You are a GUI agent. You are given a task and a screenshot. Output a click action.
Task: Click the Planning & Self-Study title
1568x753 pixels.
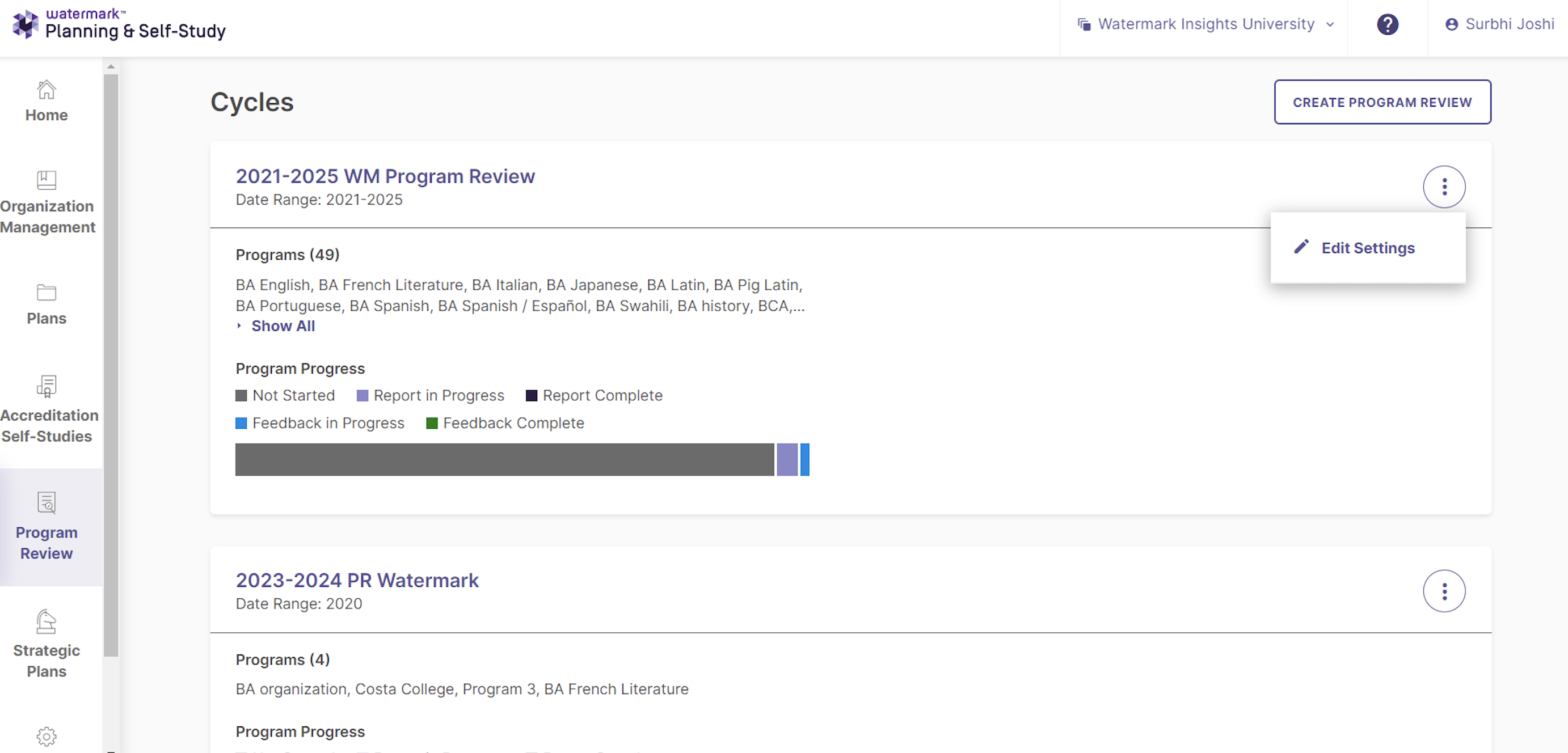135,31
